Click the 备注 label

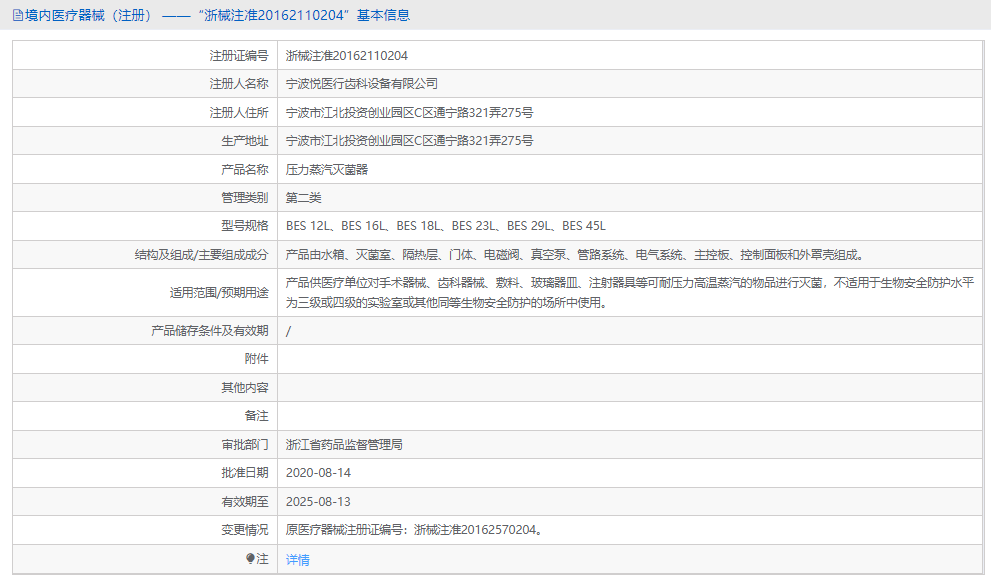(257, 416)
